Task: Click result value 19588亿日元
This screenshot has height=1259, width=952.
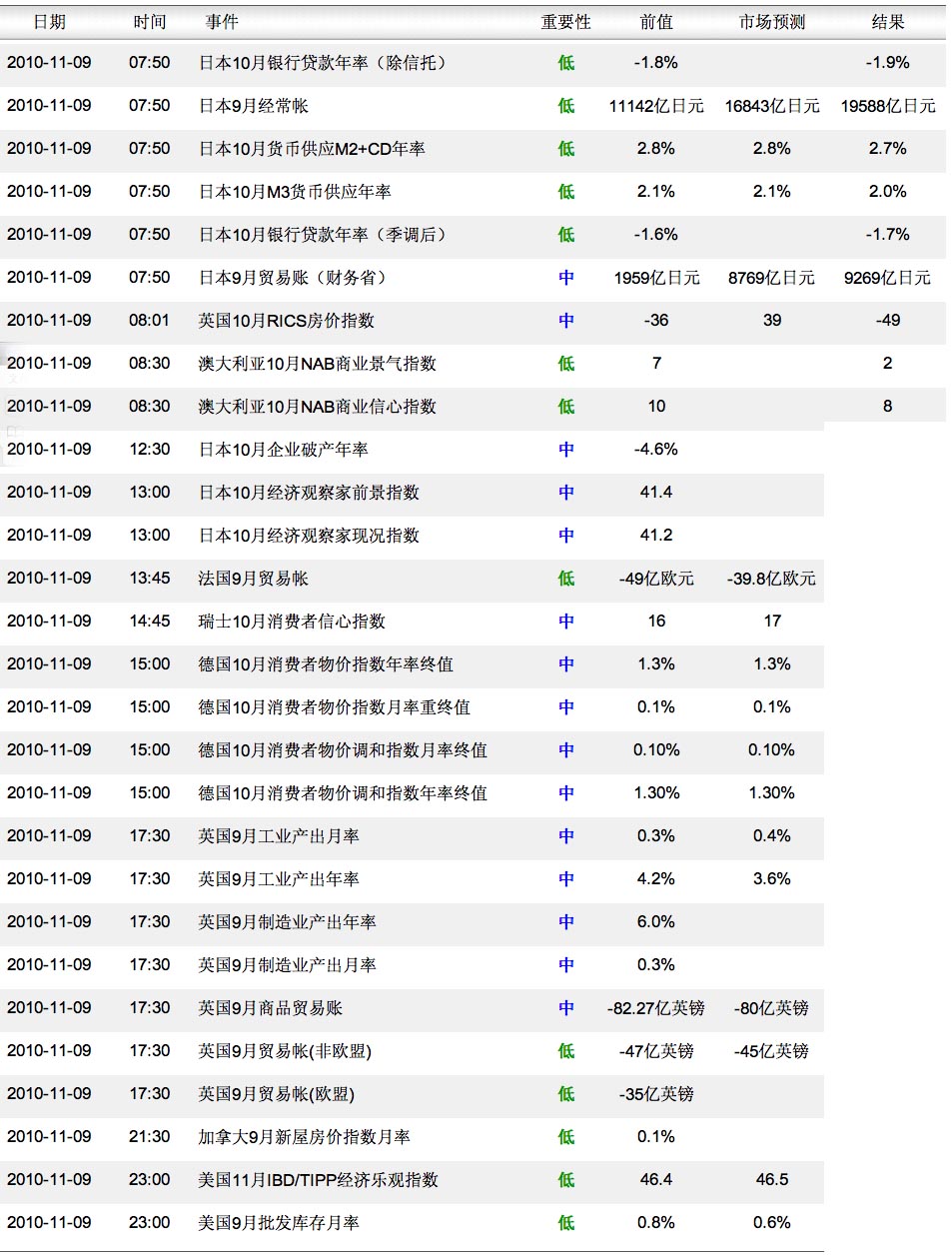Action: (888, 106)
